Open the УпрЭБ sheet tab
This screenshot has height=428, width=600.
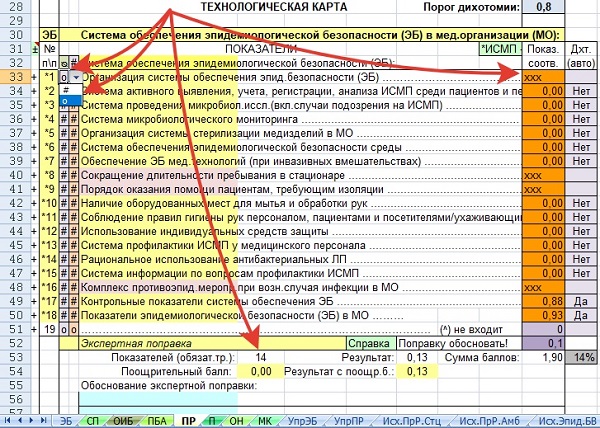pos(302,421)
